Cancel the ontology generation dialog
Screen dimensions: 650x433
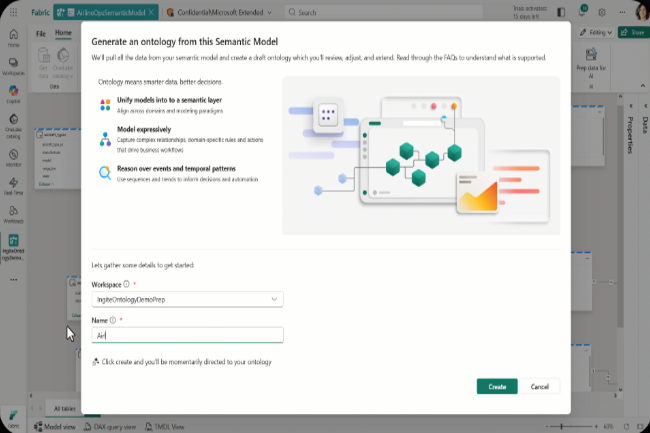539,386
